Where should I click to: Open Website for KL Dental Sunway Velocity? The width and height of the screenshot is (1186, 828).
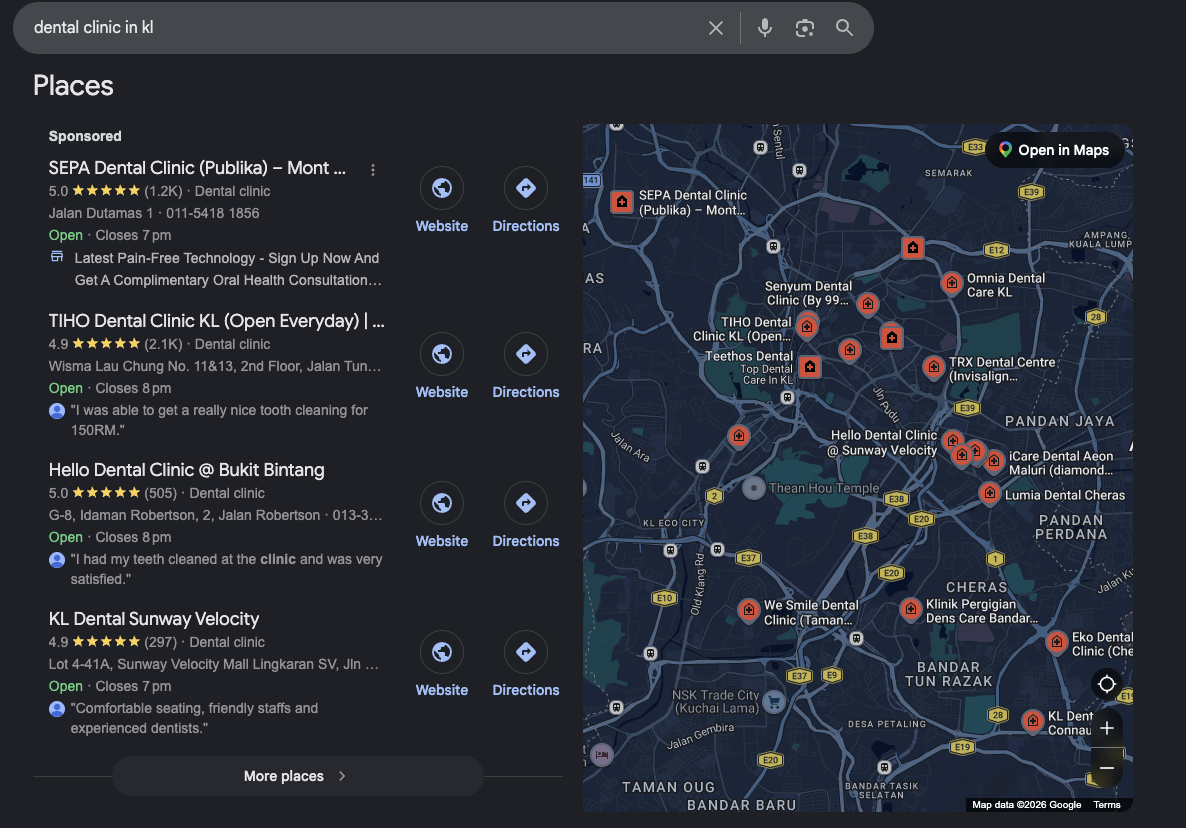coord(442,665)
